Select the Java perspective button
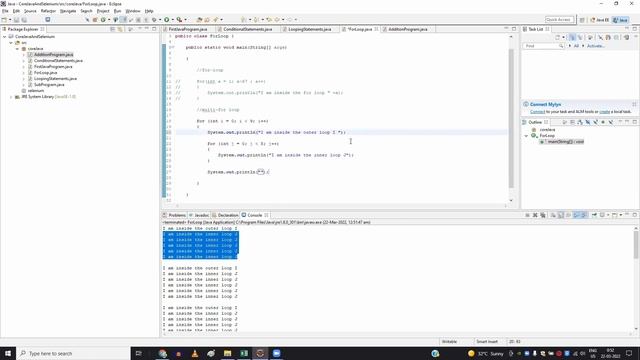This screenshot has width=640, height=360. click(620, 20)
